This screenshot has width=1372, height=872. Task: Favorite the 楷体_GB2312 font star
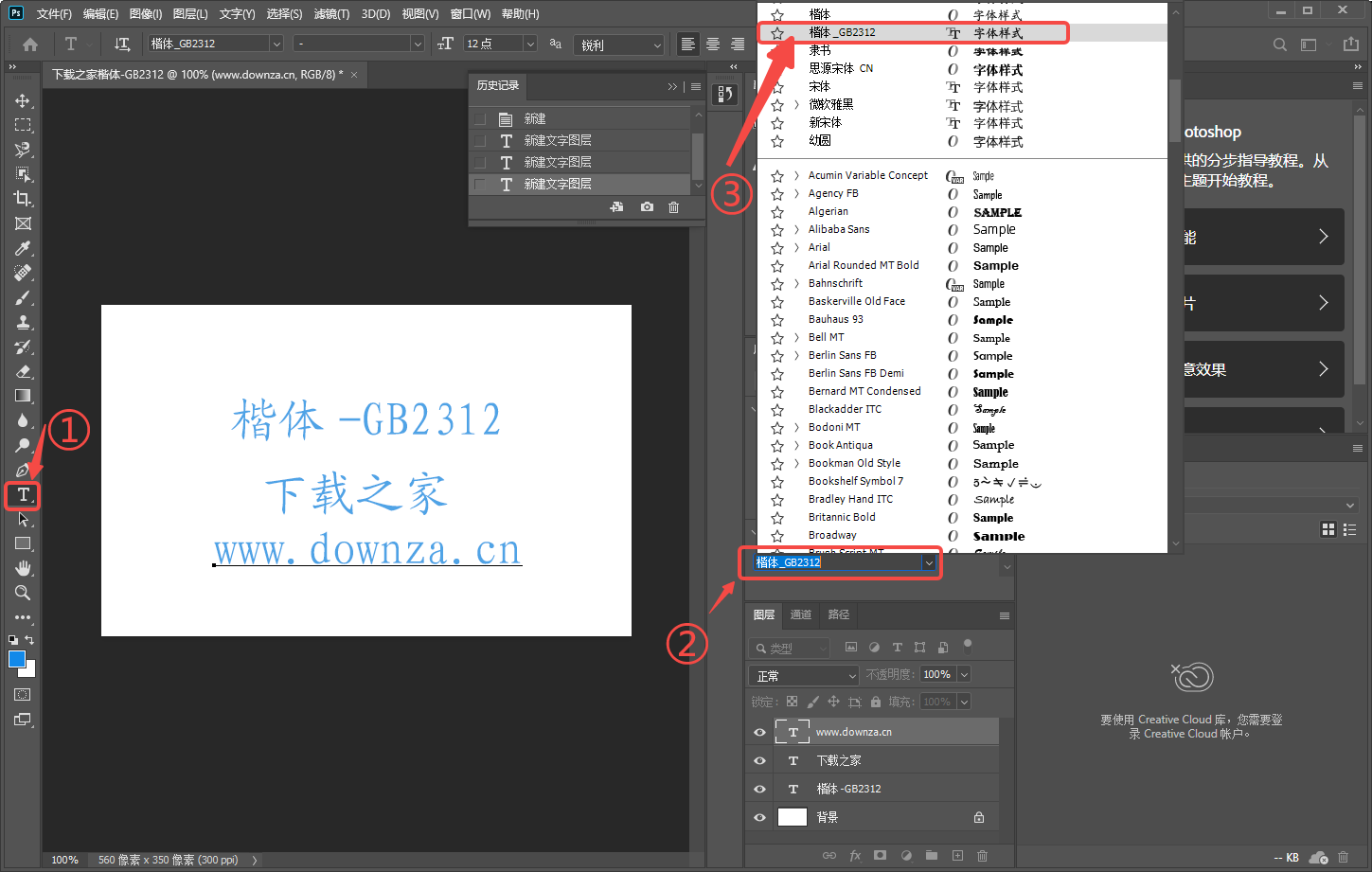[777, 33]
